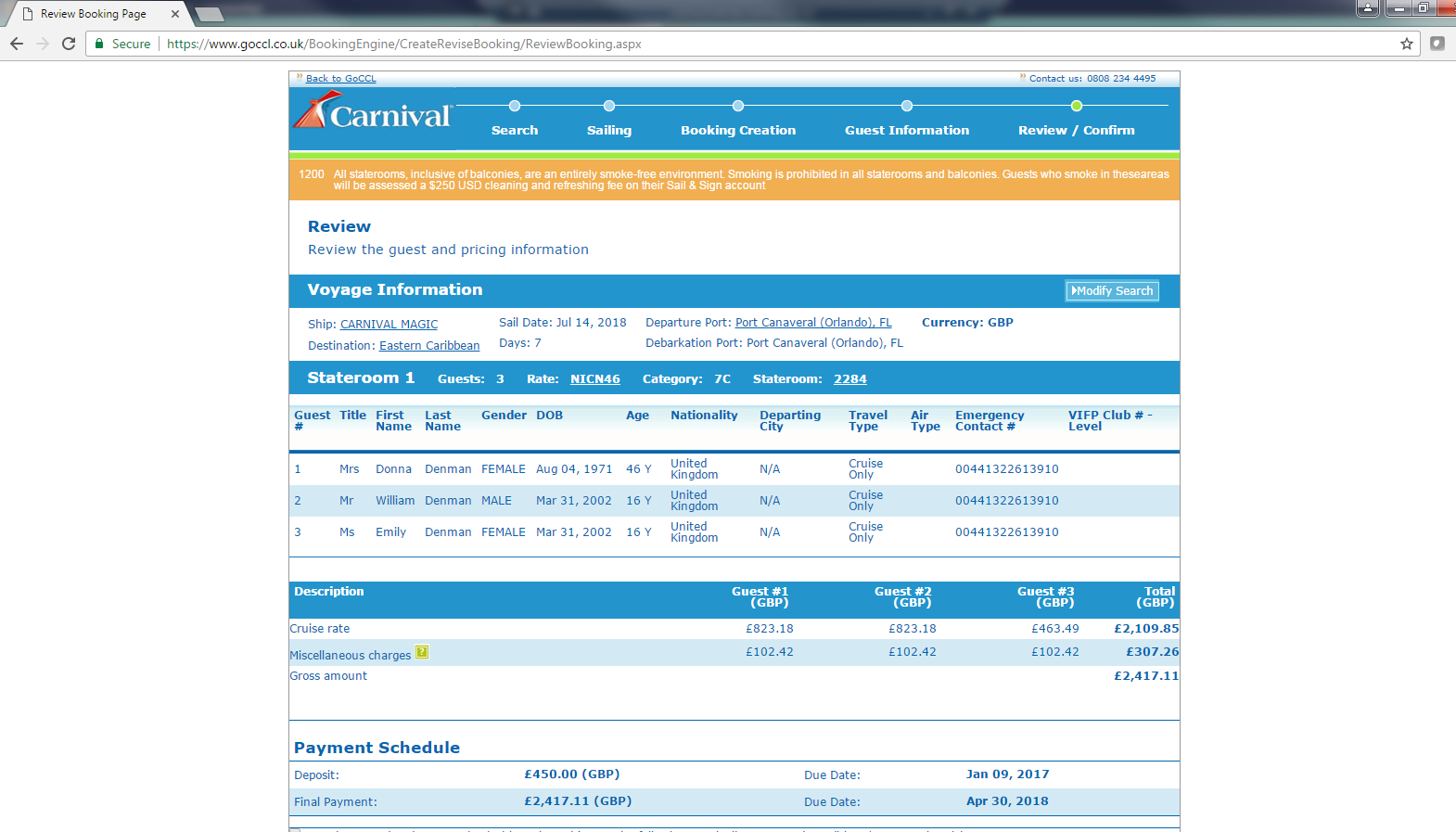Click Guest #3 cruise rate £463.49
This screenshot has width=1456, height=832.
click(x=1055, y=629)
